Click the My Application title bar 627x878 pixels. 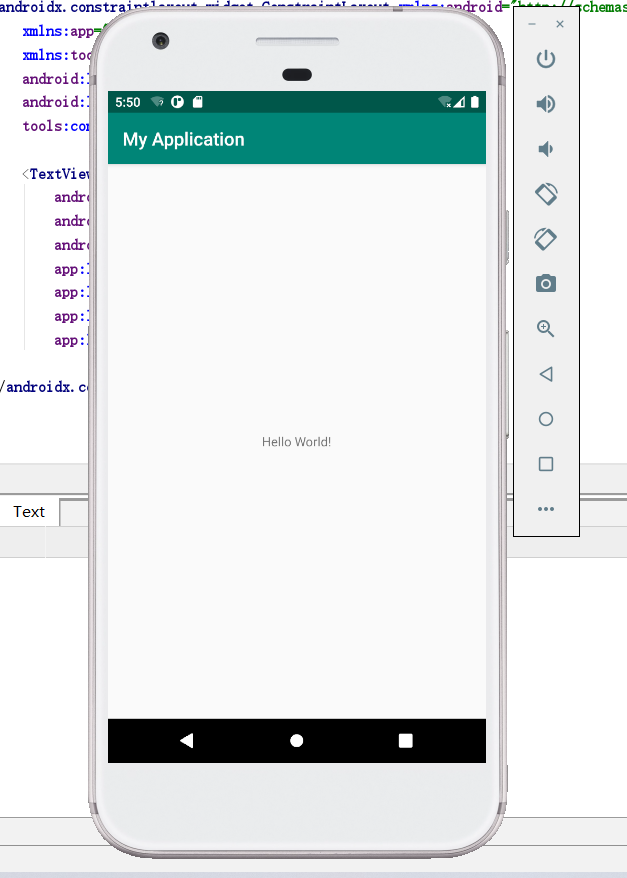click(x=297, y=139)
